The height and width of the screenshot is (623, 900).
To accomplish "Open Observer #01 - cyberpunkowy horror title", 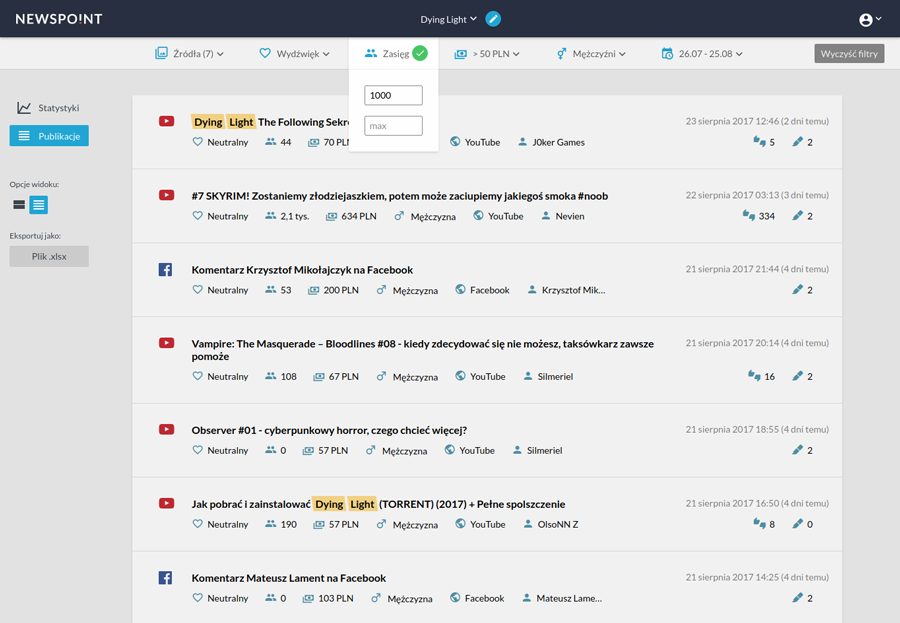I will [329, 430].
